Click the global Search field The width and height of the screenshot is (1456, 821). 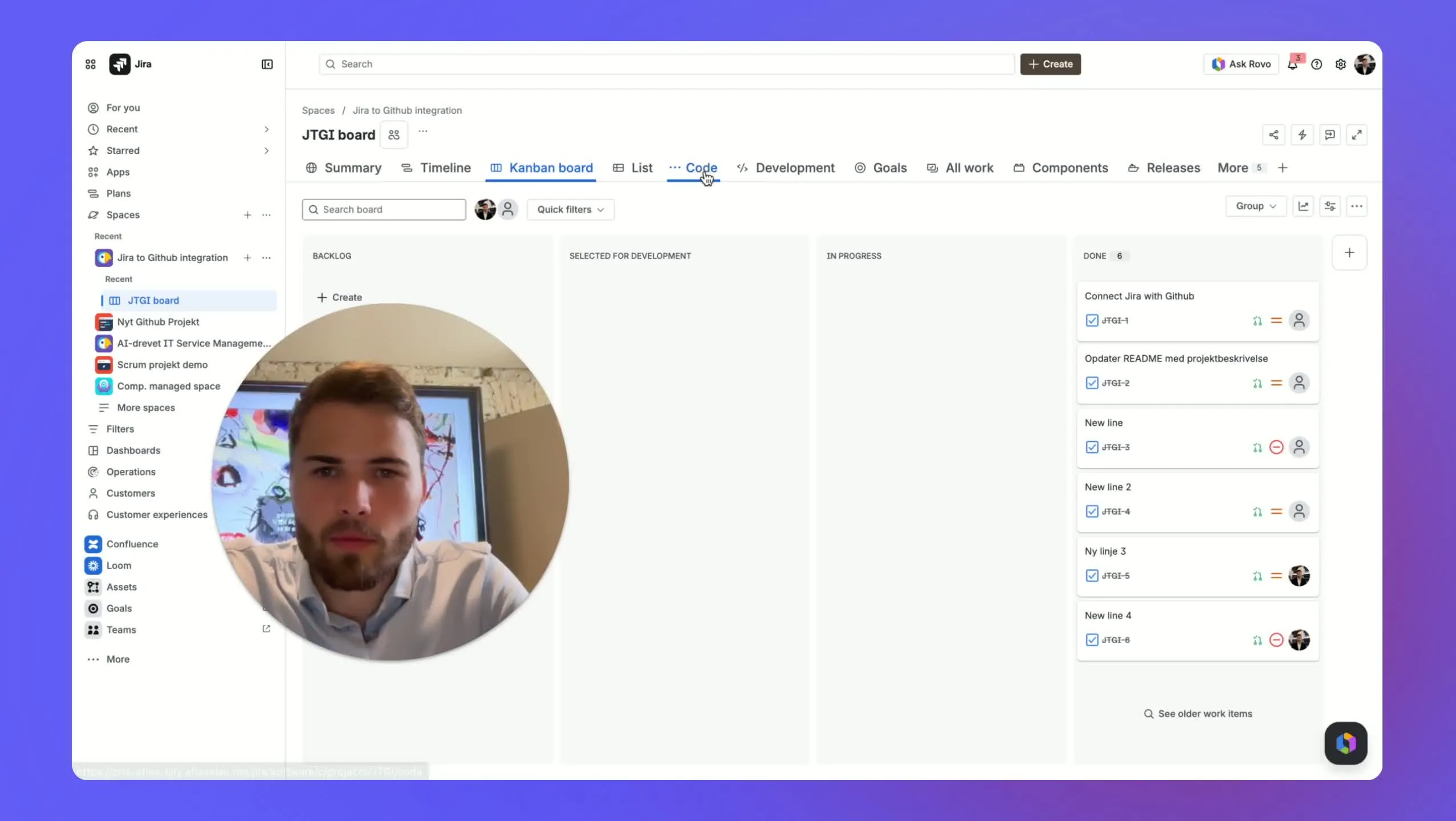(667, 64)
